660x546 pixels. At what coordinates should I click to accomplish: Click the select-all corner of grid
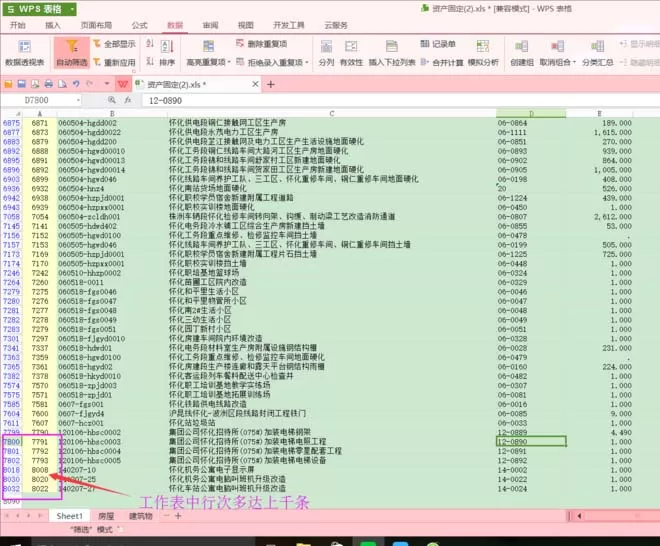(12, 114)
